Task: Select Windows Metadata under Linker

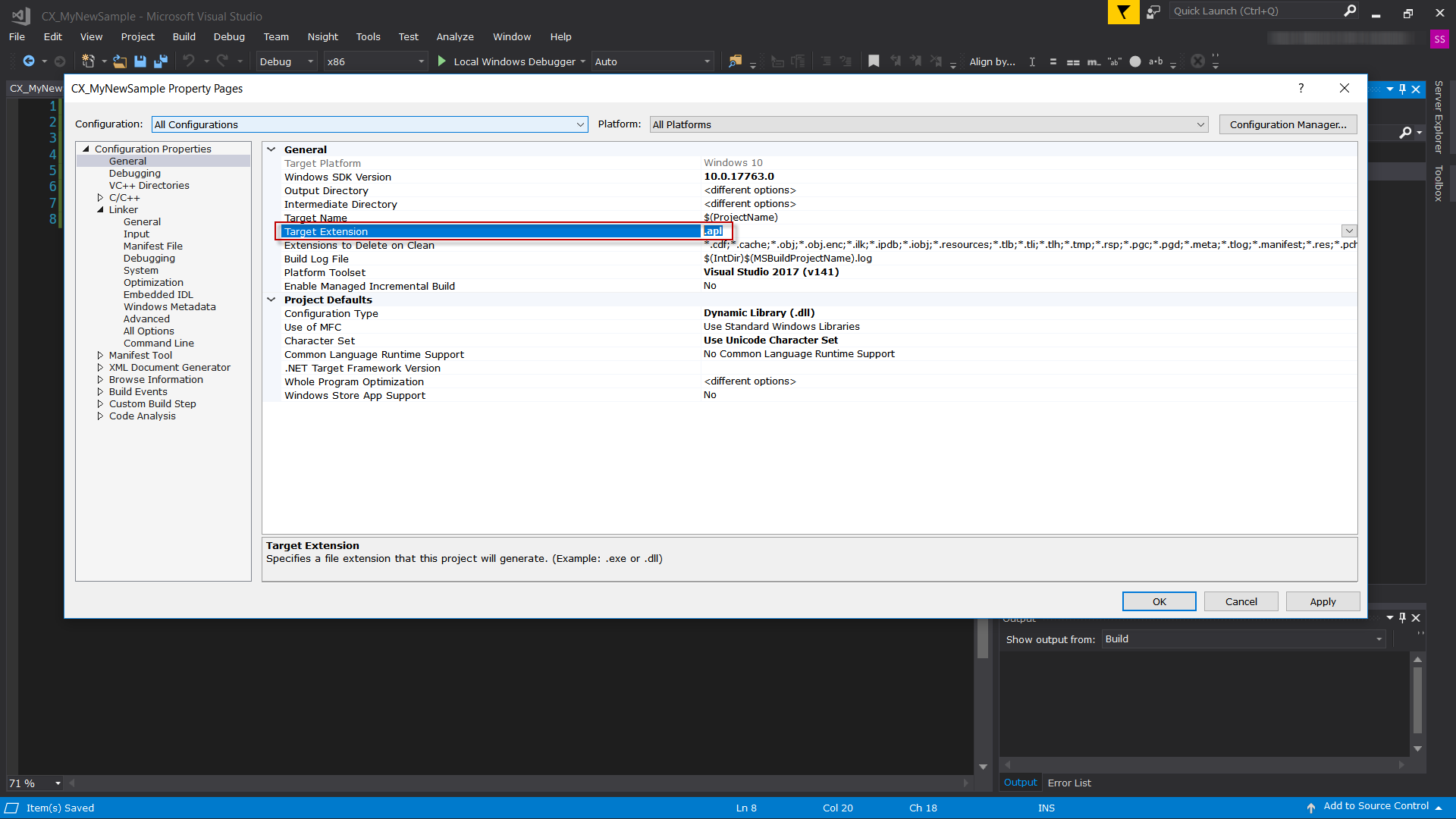Action: 169,307
